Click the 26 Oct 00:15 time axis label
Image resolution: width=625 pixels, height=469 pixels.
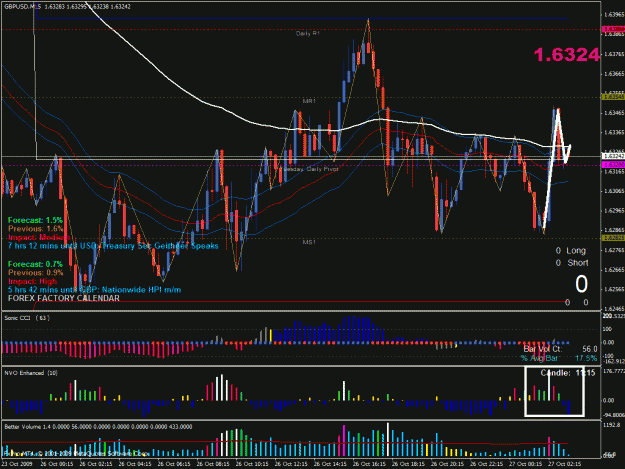pyautogui.click(x=57, y=464)
